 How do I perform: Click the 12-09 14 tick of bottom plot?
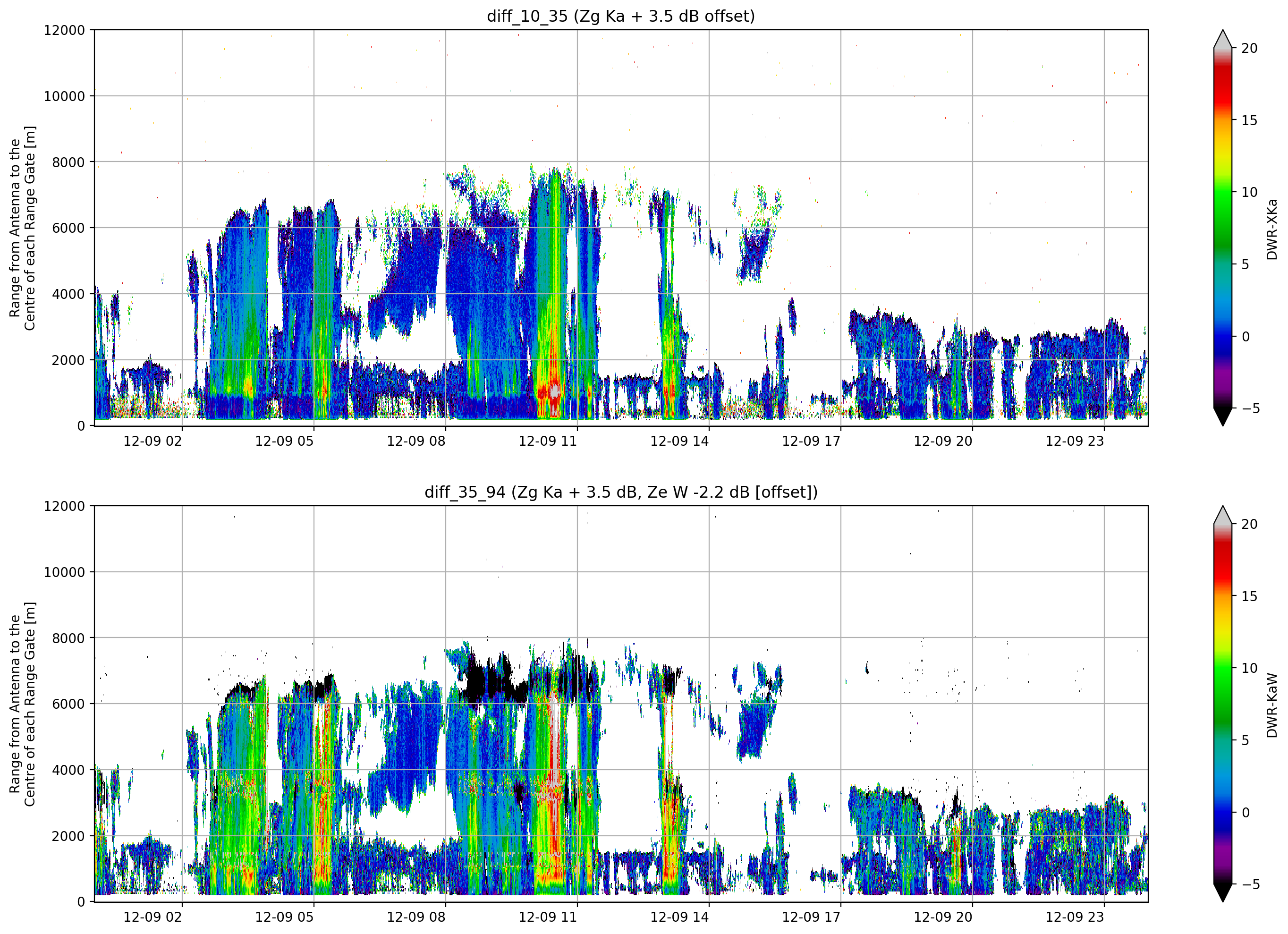[679, 917]
